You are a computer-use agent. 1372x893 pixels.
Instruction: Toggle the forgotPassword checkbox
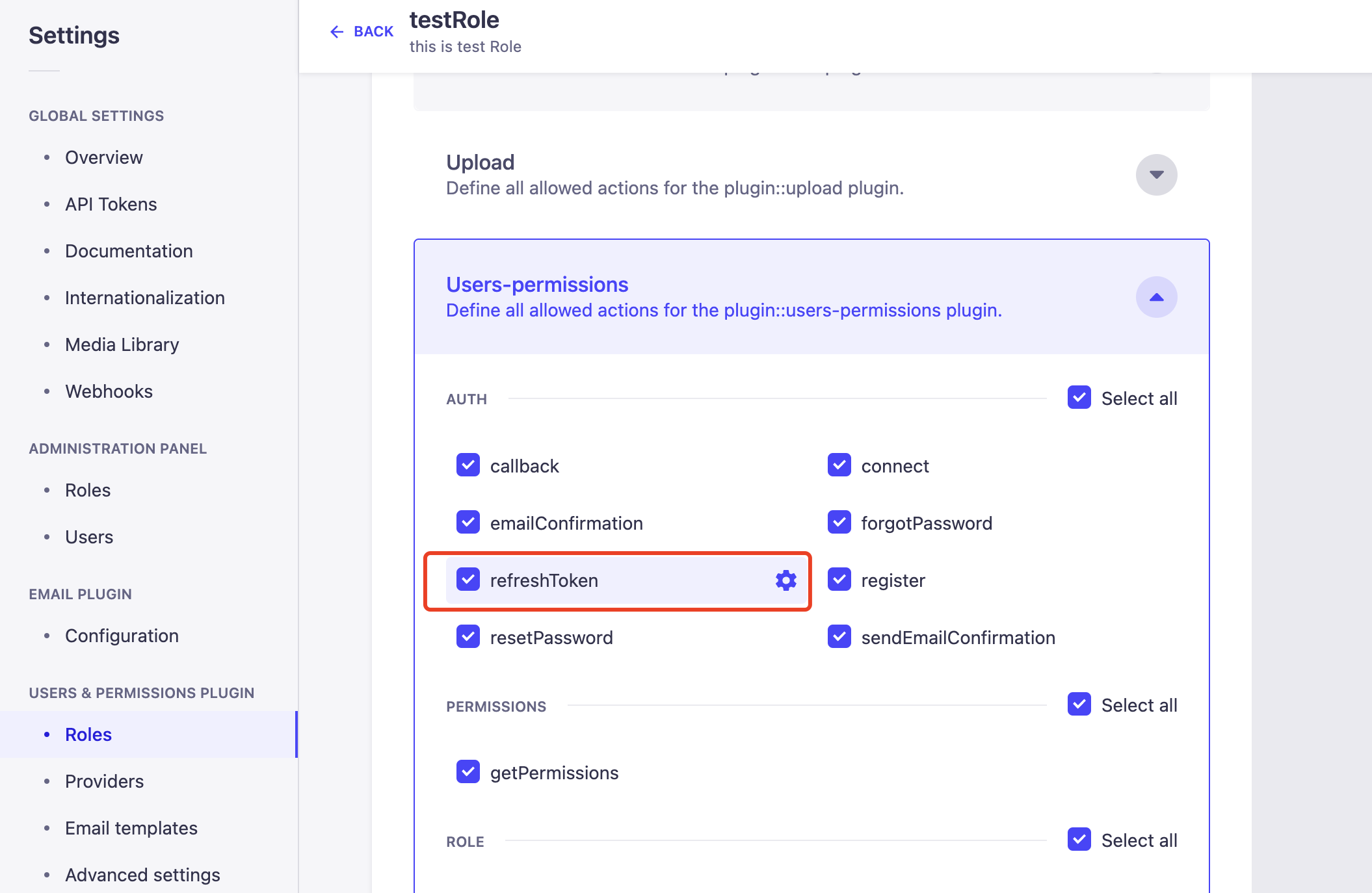[839, 523]
